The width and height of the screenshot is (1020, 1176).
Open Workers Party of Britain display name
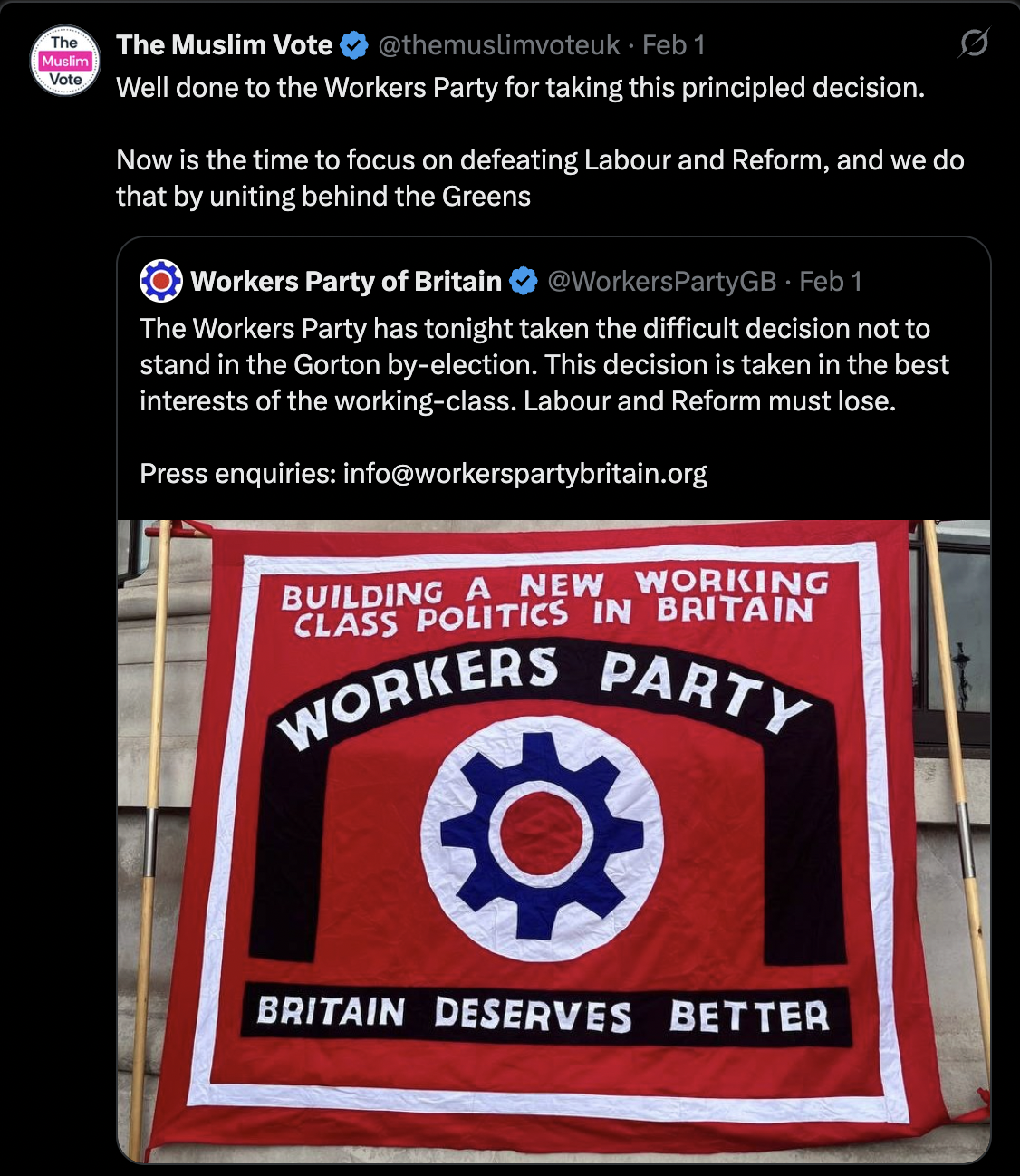pos(346,282)
